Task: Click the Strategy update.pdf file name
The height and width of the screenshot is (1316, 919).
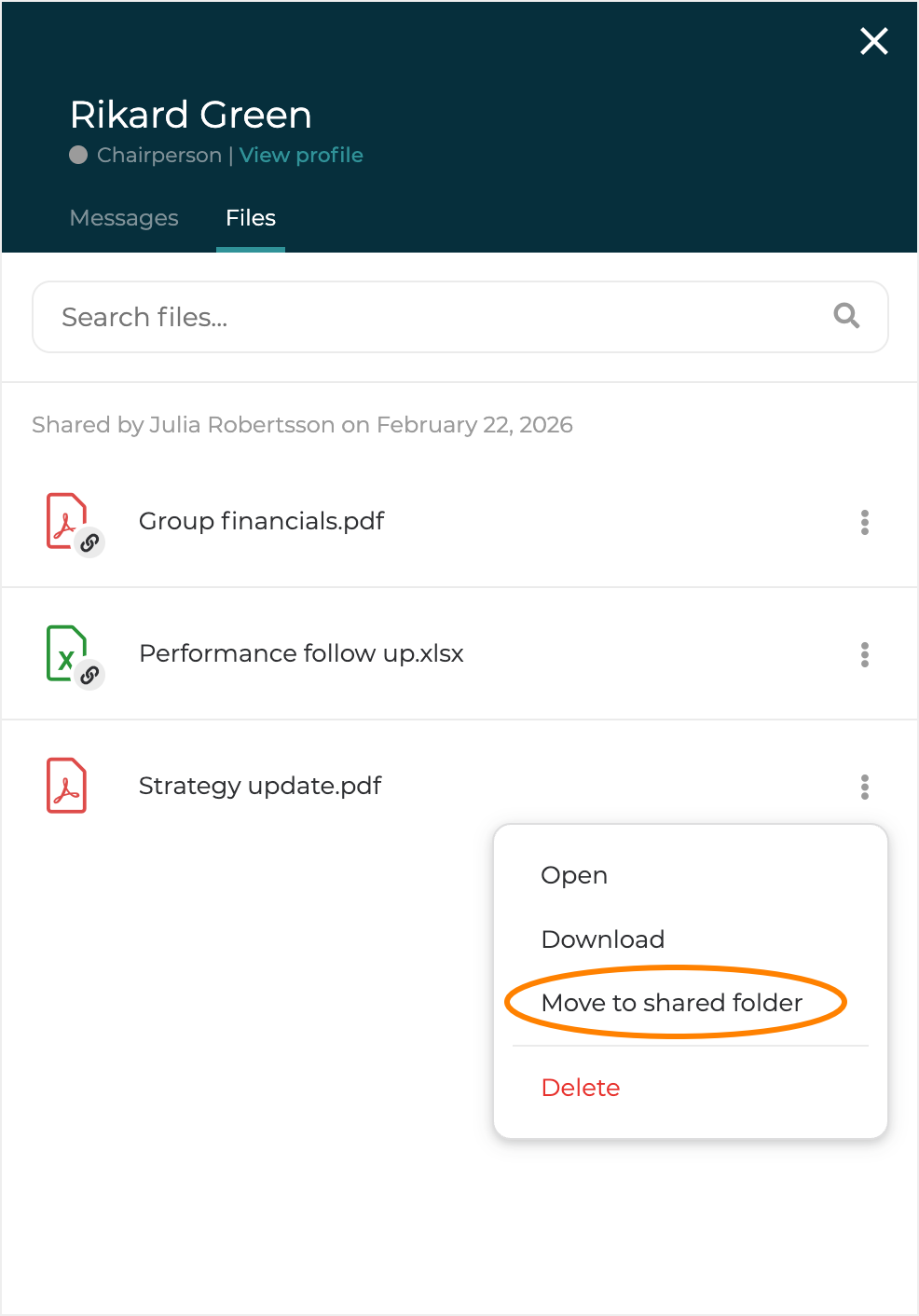Action: (x=260, y=786)
